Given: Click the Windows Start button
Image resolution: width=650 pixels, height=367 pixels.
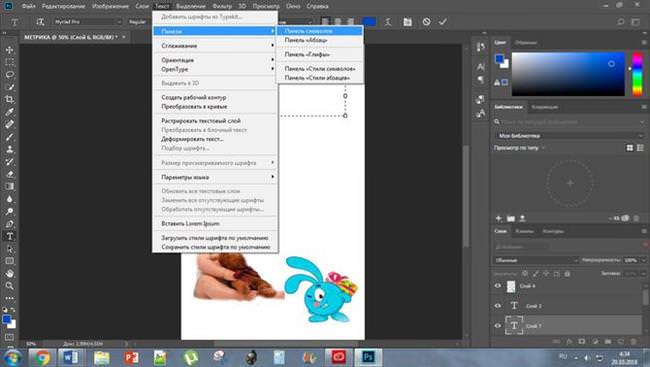Looking at the screenshot, I should click(x=13, y=357).
